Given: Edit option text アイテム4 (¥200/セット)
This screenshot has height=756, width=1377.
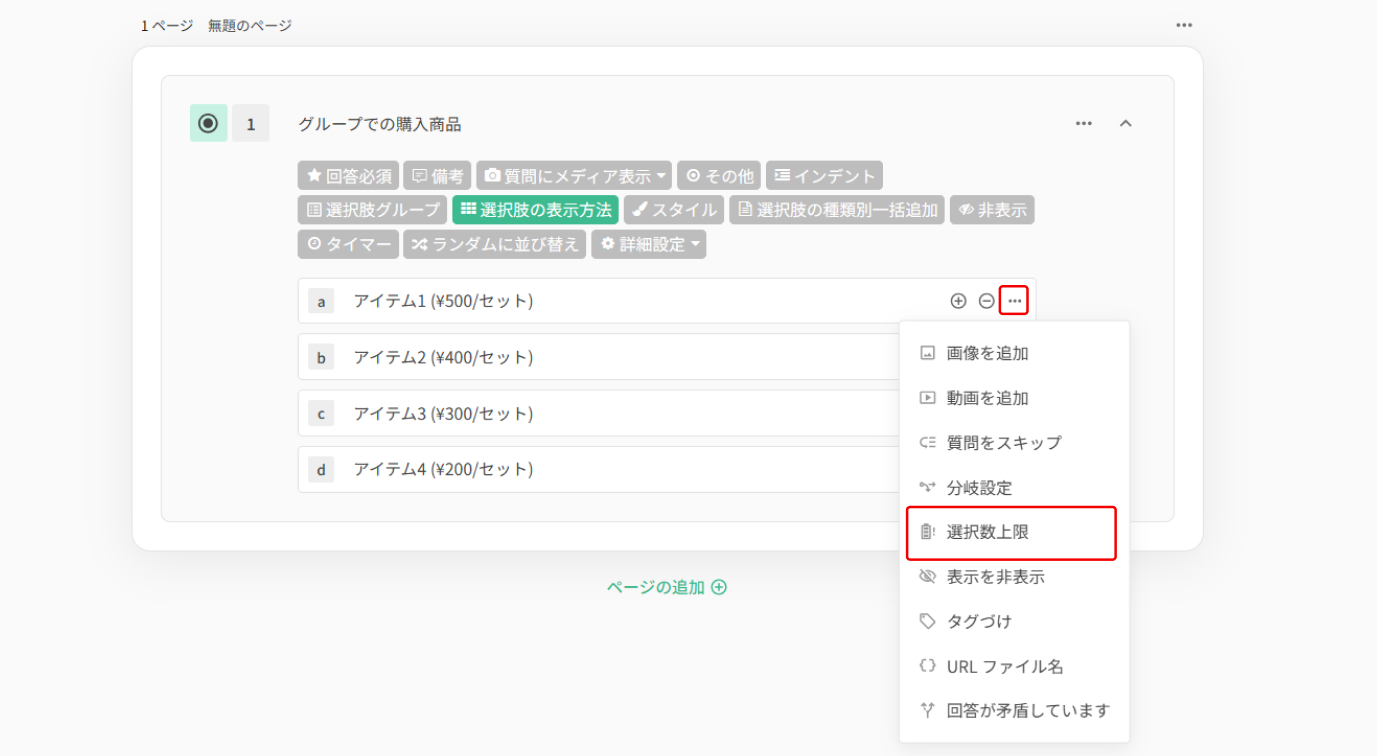Looking at the screenshot, I should pyautogui.click(x=443, y=469).
